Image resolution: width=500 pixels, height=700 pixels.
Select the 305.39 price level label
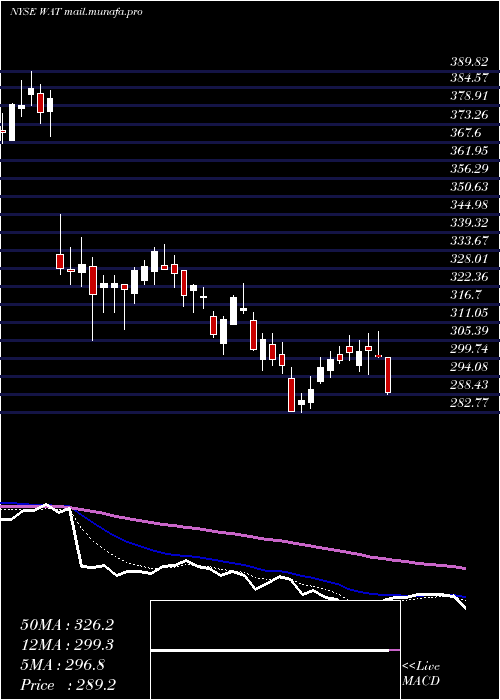pos(469,331)
